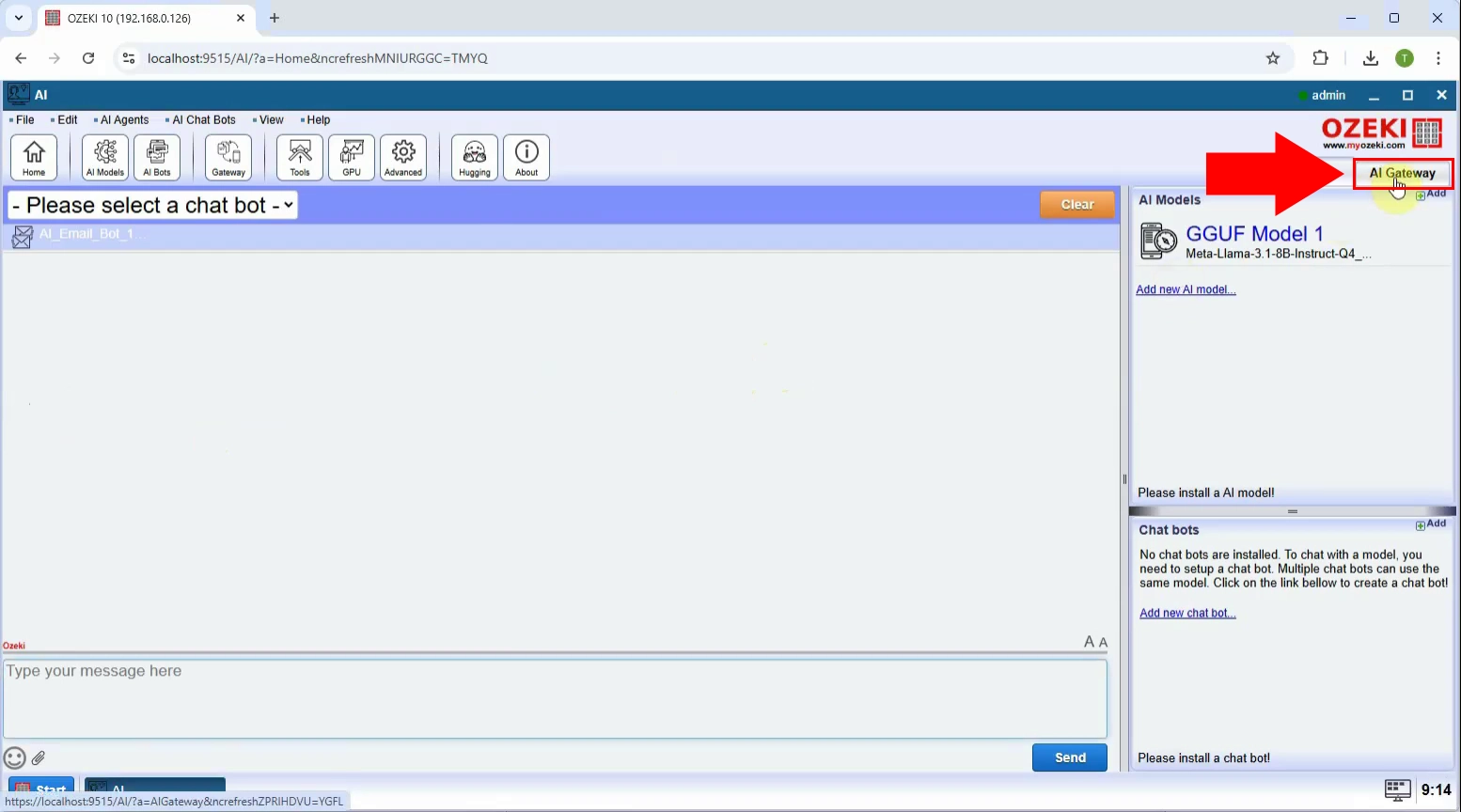Open a new browser tab

[x=275, y=18]
